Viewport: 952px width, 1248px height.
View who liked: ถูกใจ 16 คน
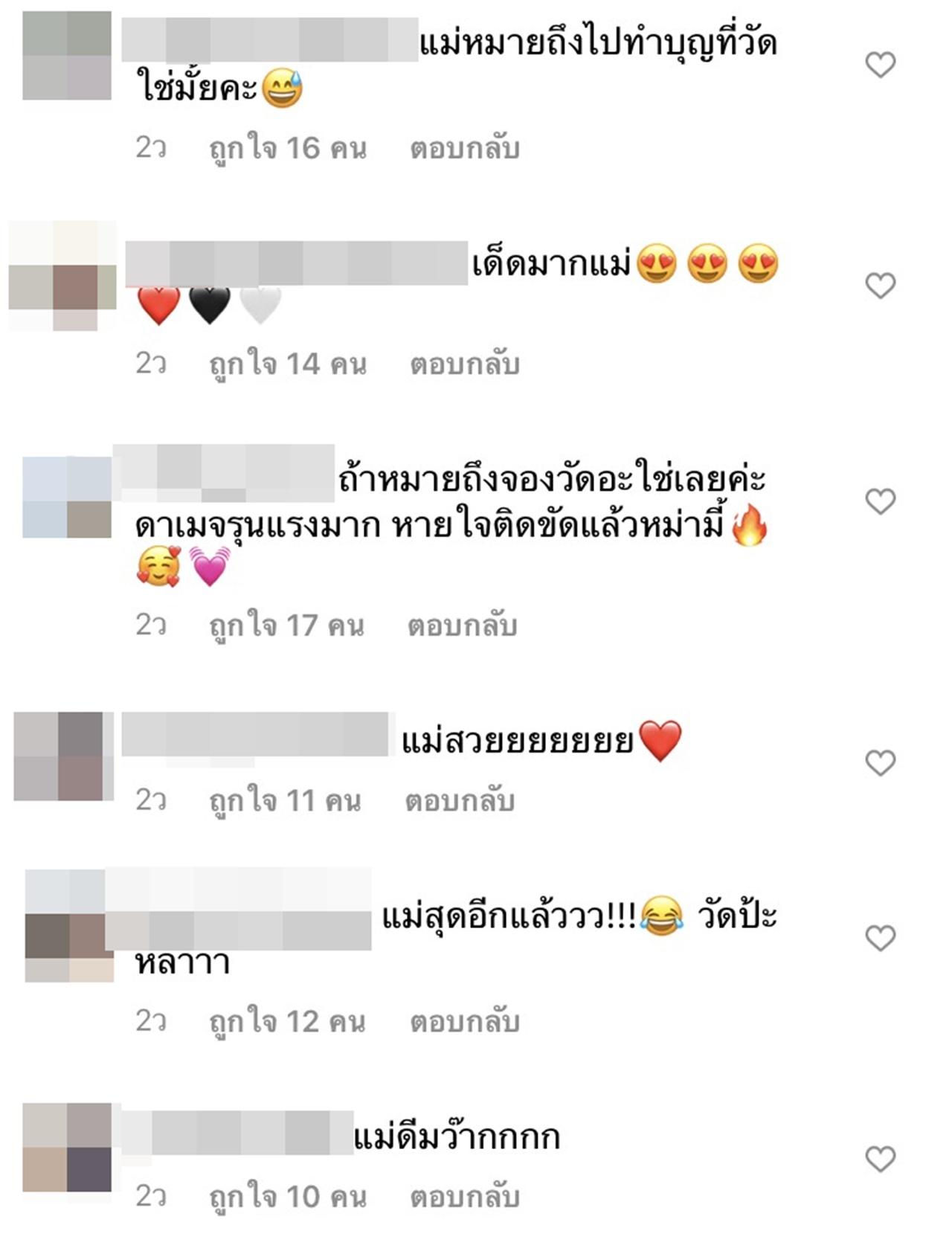288,149
